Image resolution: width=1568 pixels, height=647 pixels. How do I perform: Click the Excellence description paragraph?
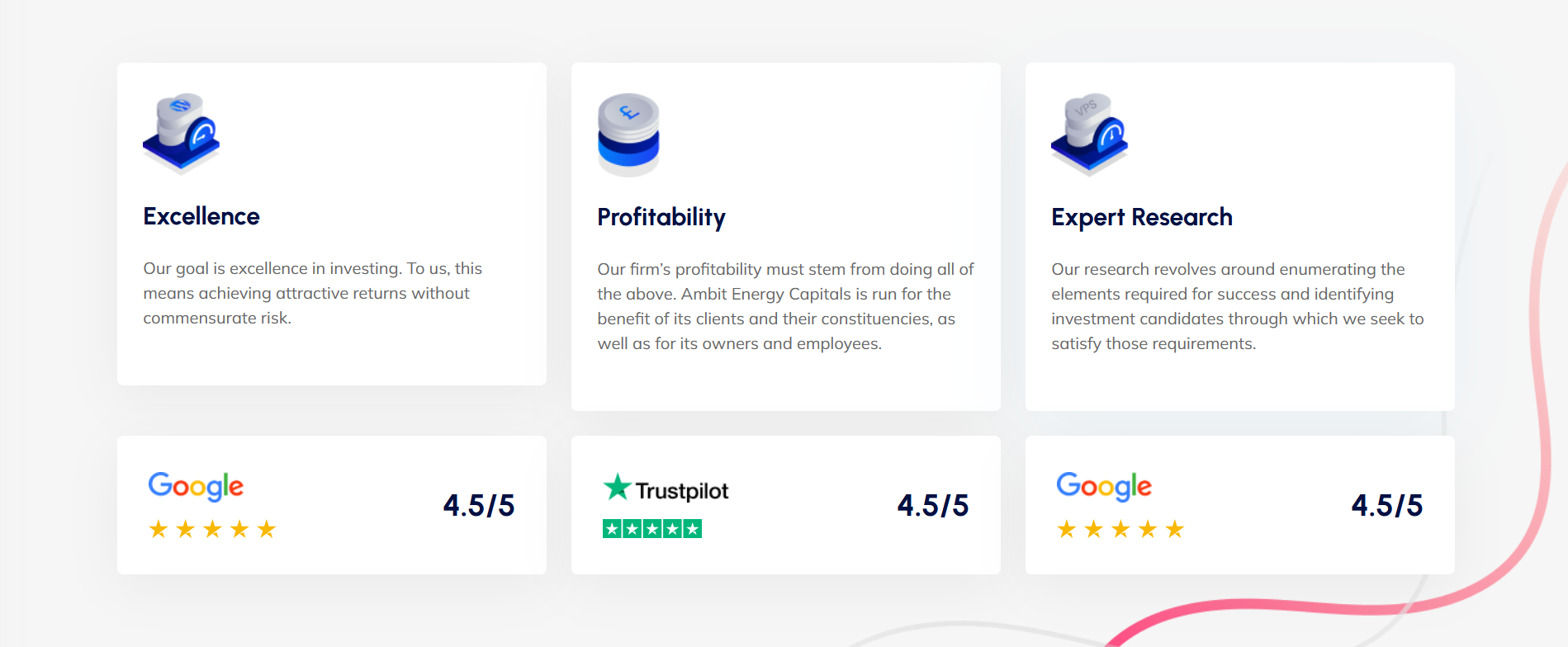pyautogui.click(x=312, y=293)
